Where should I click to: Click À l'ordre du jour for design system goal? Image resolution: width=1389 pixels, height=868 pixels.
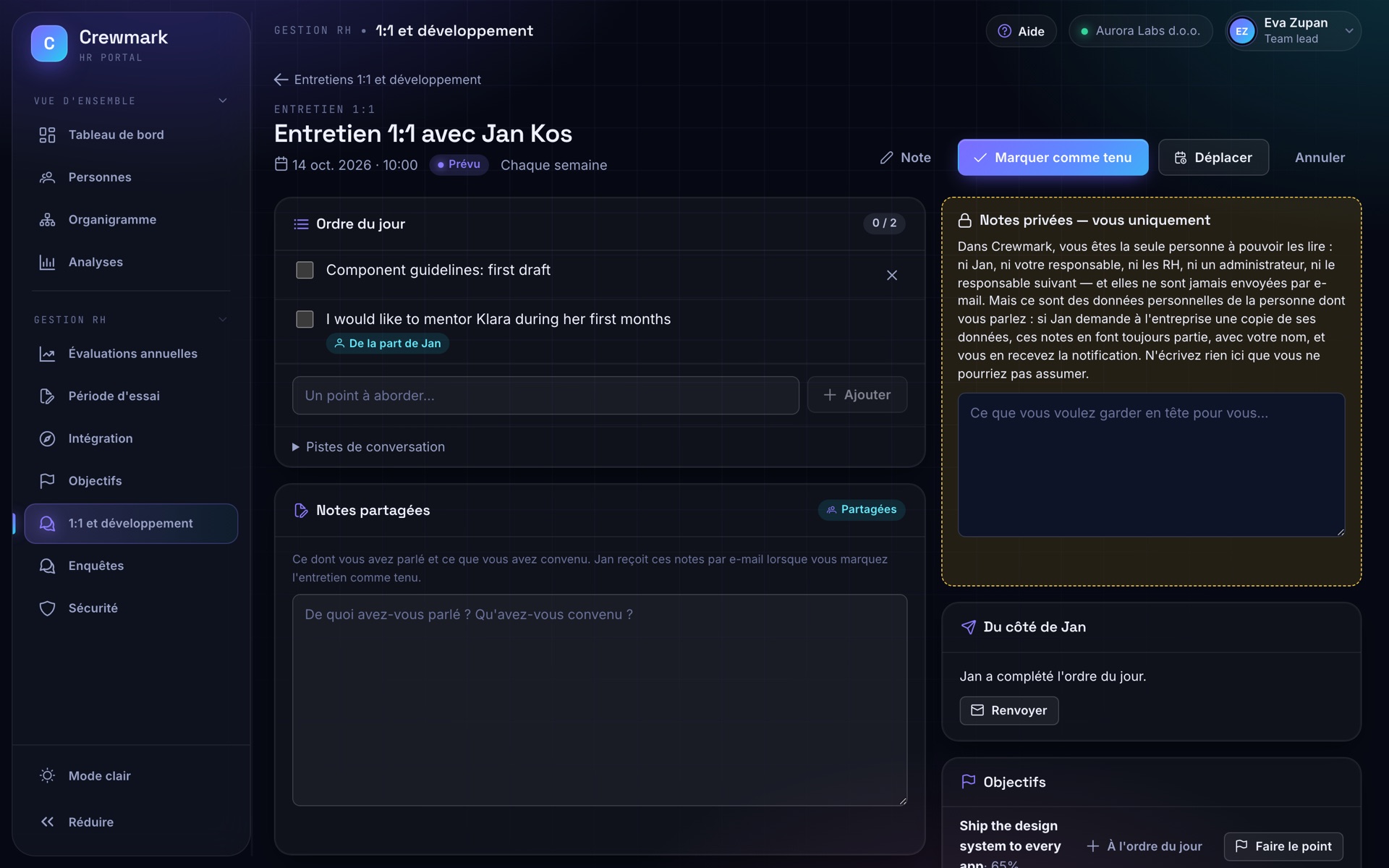pyautogui.click(x=1144, y=846)
